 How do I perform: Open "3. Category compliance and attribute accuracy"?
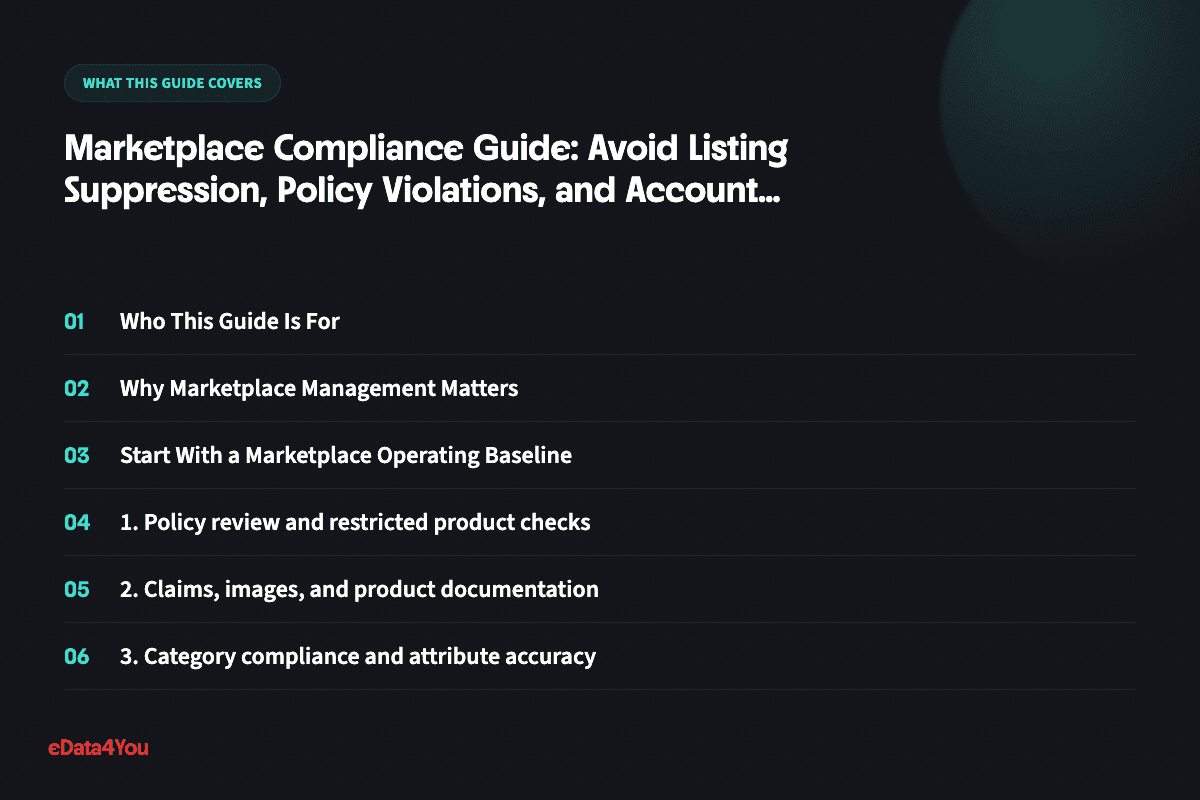click(x=358, y=656)
